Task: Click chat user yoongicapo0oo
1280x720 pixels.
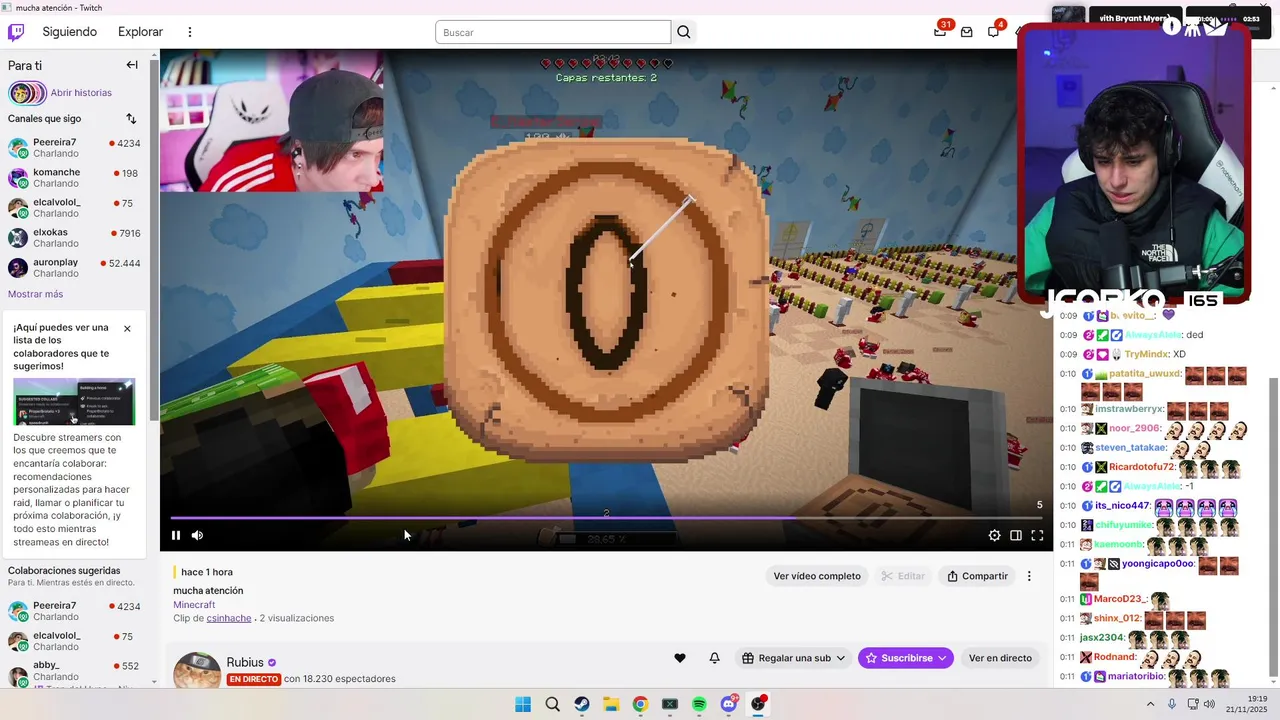Action: coord(1157,564)
